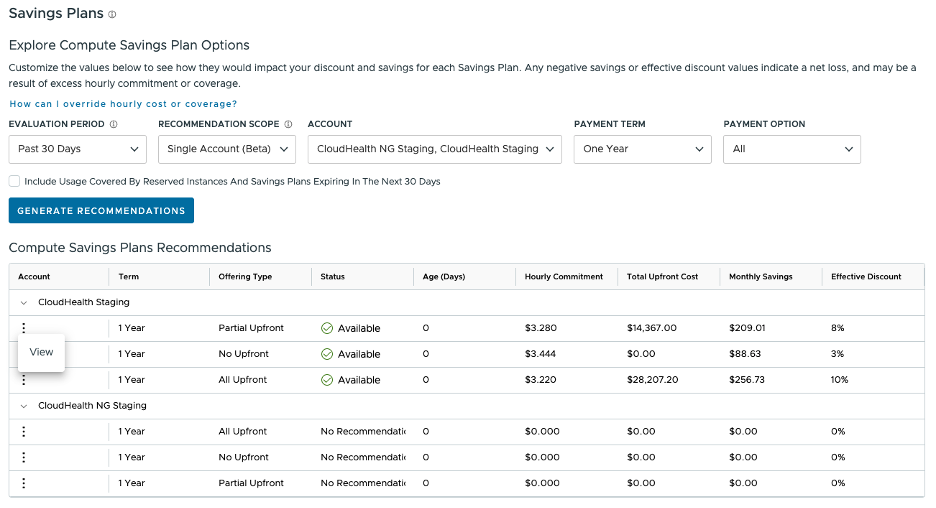This screenshot has width=936, height=508.
Task: Open the Recommendation Scope dropdown
Action: pos(227,149)
